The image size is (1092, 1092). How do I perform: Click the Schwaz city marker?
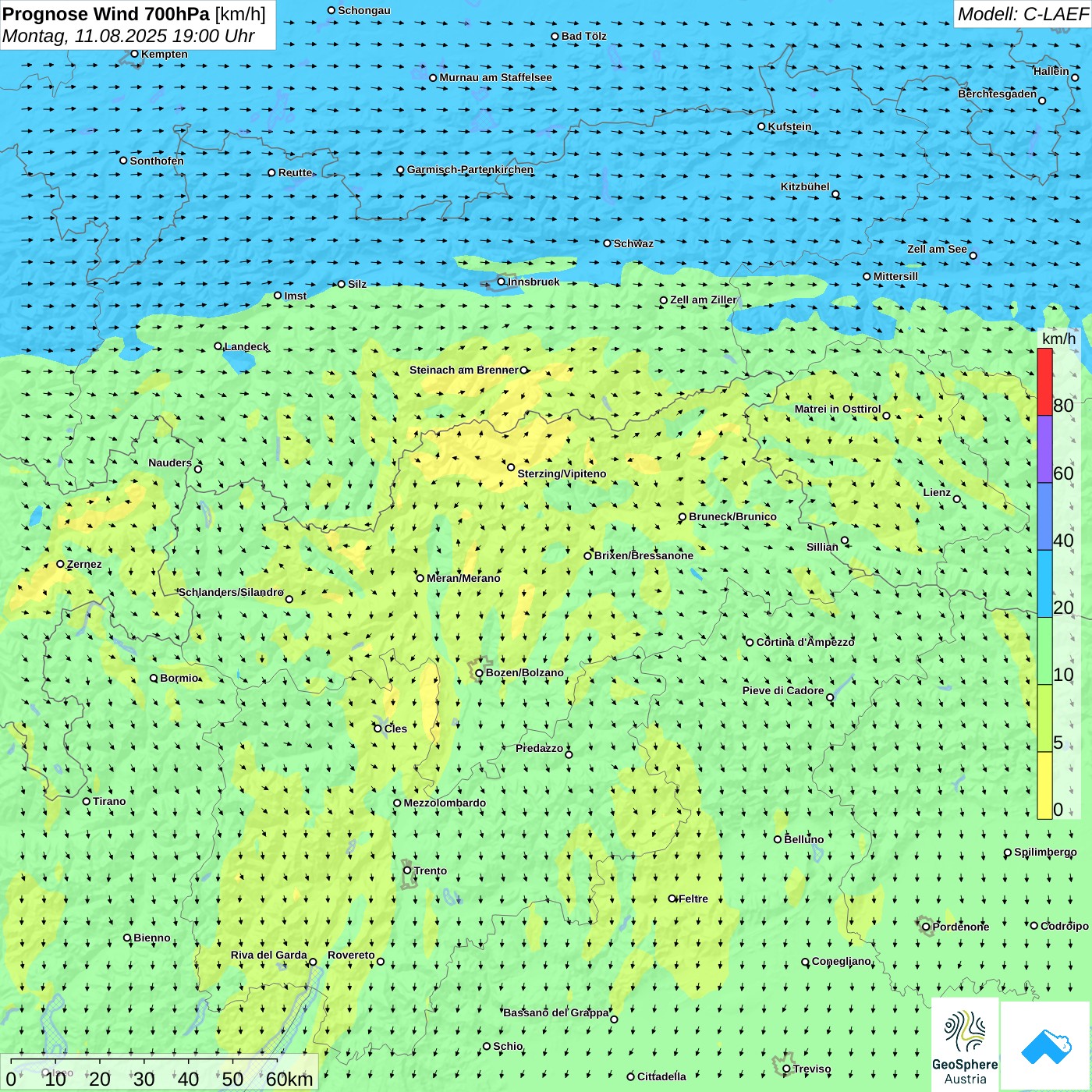click(x=608, y=243)
